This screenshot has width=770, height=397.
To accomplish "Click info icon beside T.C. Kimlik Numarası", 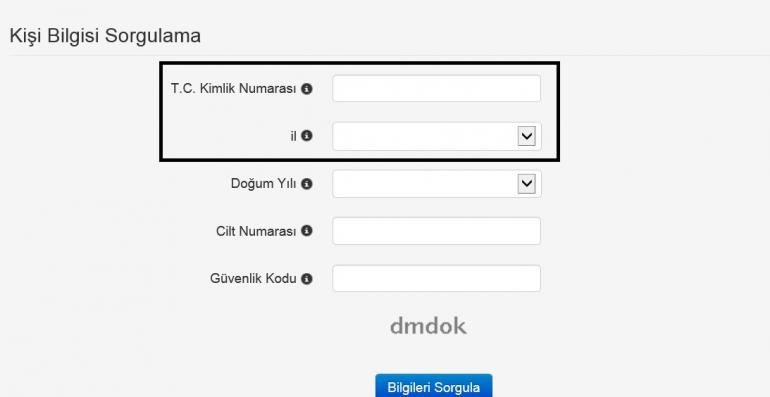I will coord(307,89).
